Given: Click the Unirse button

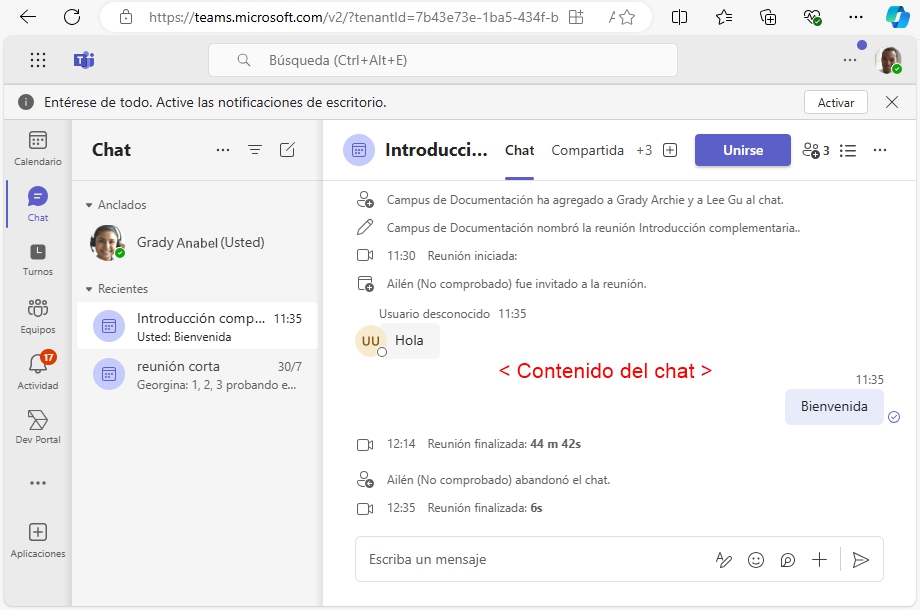Looking at the screenshot, I should (742, 150).
